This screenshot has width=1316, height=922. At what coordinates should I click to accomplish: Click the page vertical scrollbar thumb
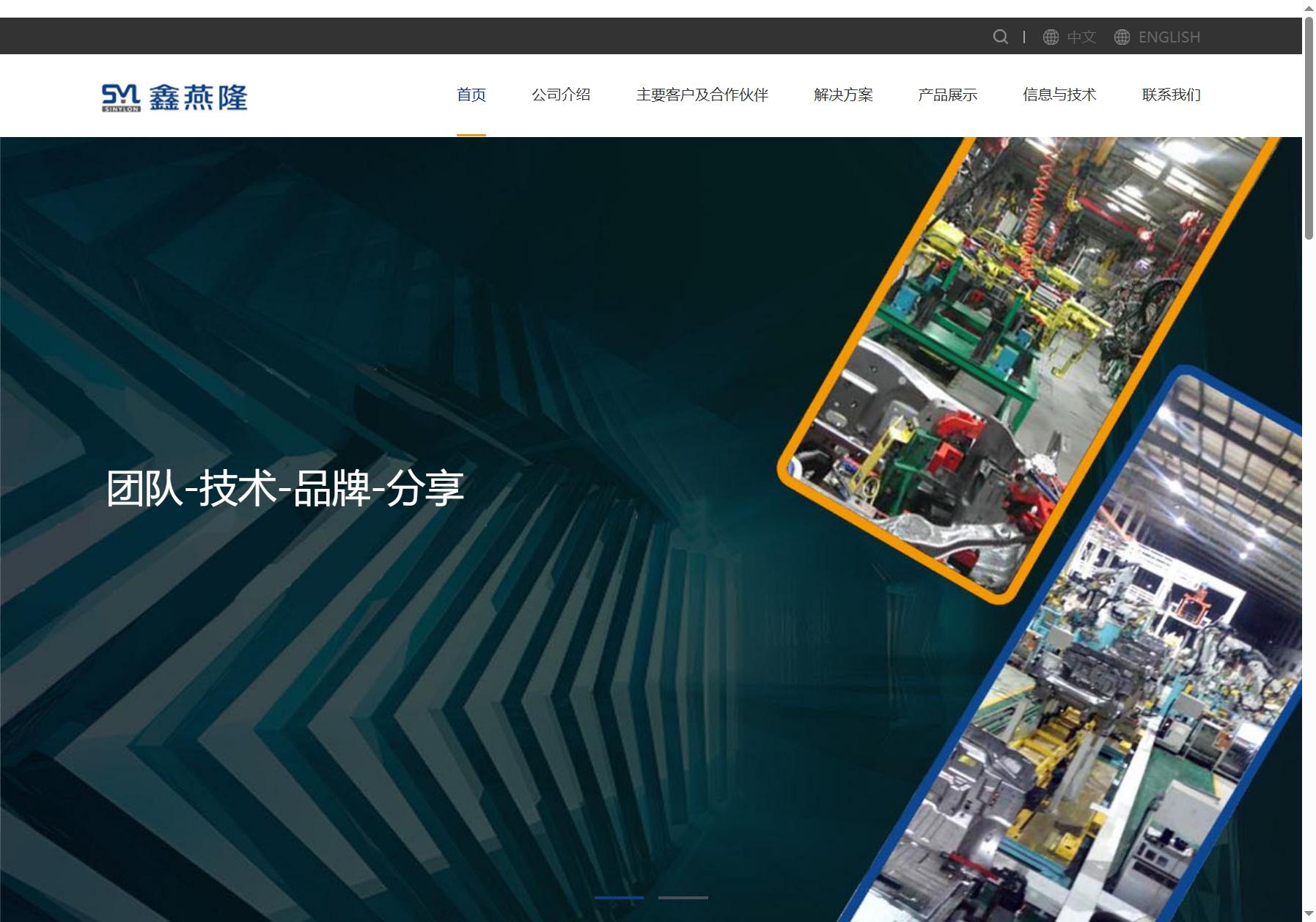(x=1309, y=128)
